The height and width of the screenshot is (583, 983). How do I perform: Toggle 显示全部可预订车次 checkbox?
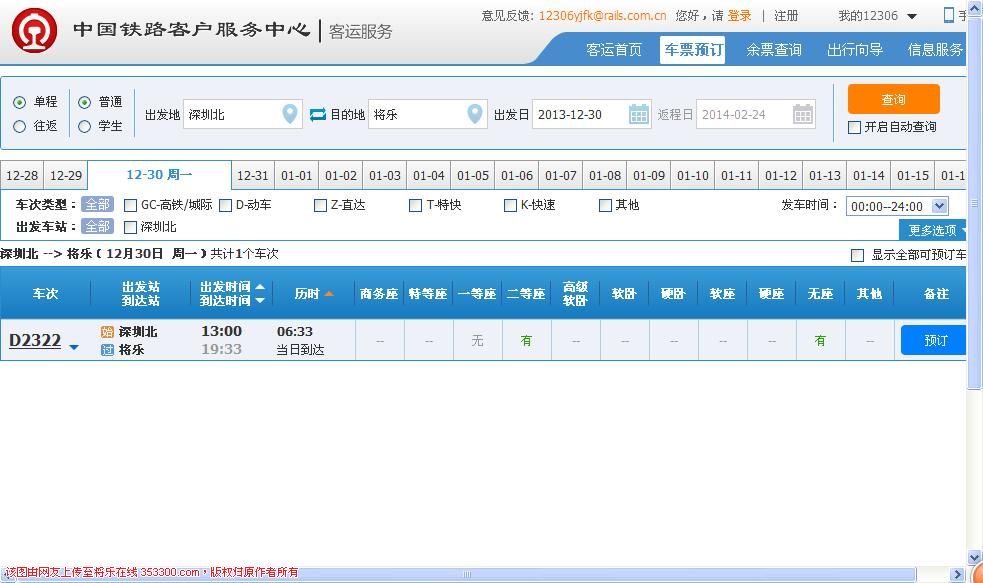pos(858,255)
